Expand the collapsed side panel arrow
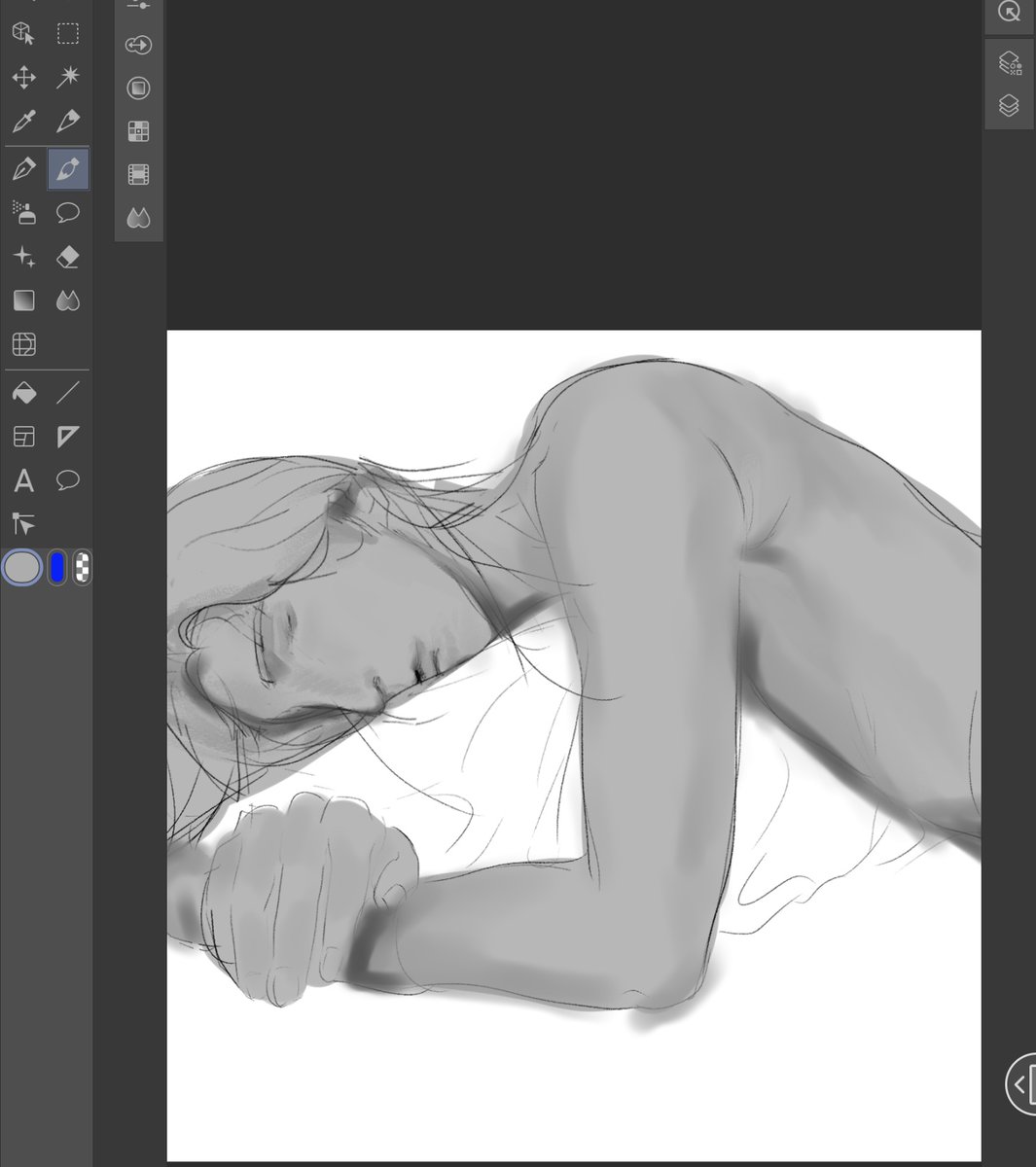This screenshot has width=1036, height=1167. [x=1020, y=1083]
